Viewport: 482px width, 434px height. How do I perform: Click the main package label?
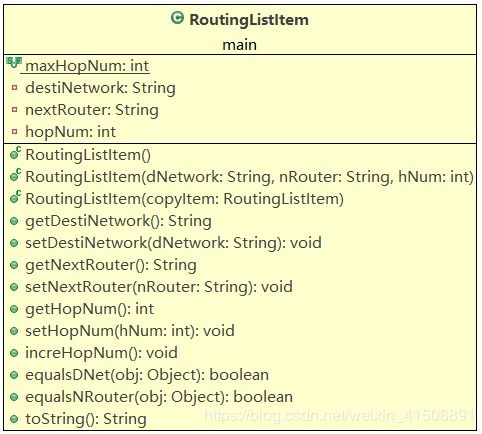240,45
